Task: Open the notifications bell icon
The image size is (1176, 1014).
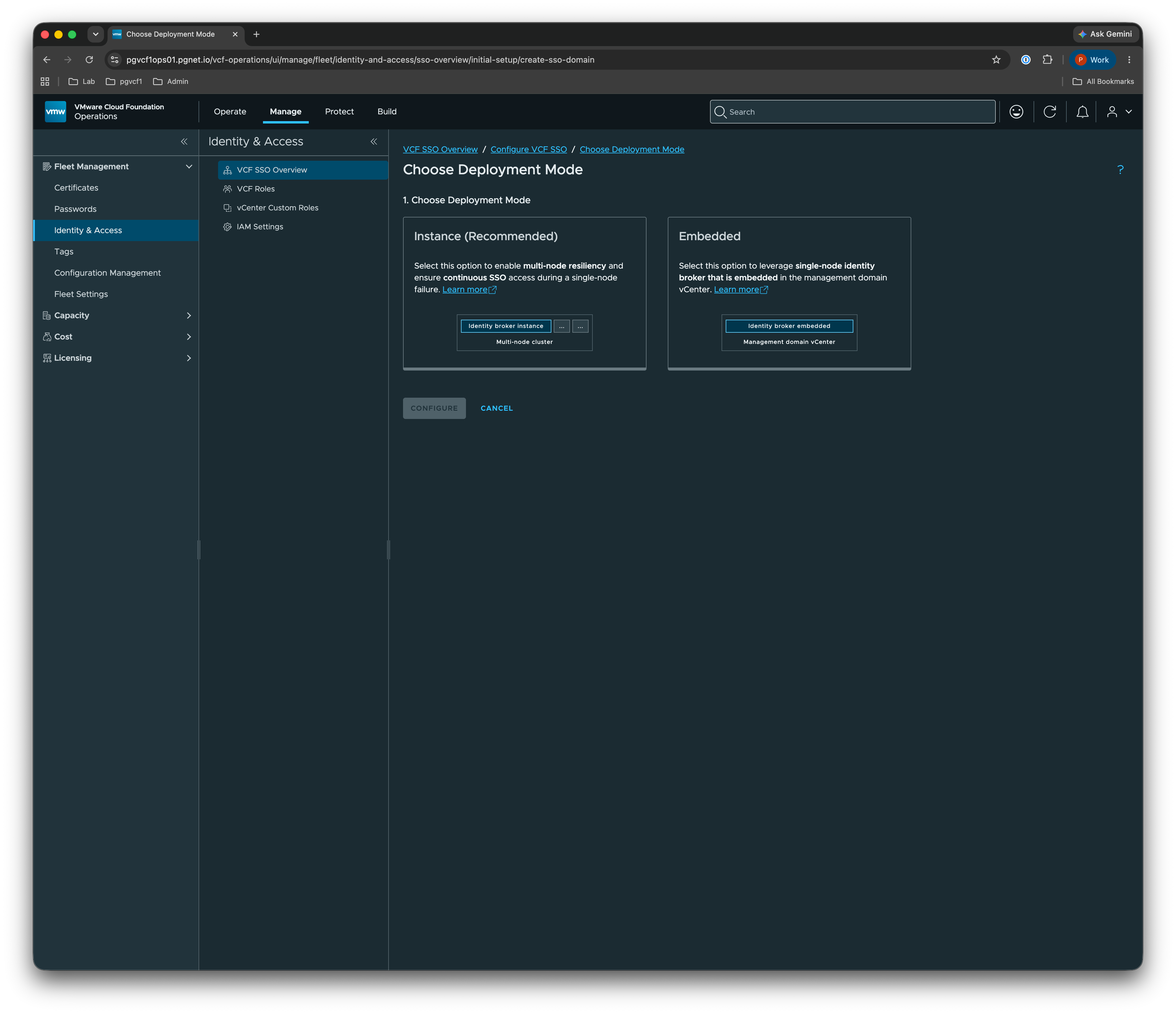Action: [1082, 112]
